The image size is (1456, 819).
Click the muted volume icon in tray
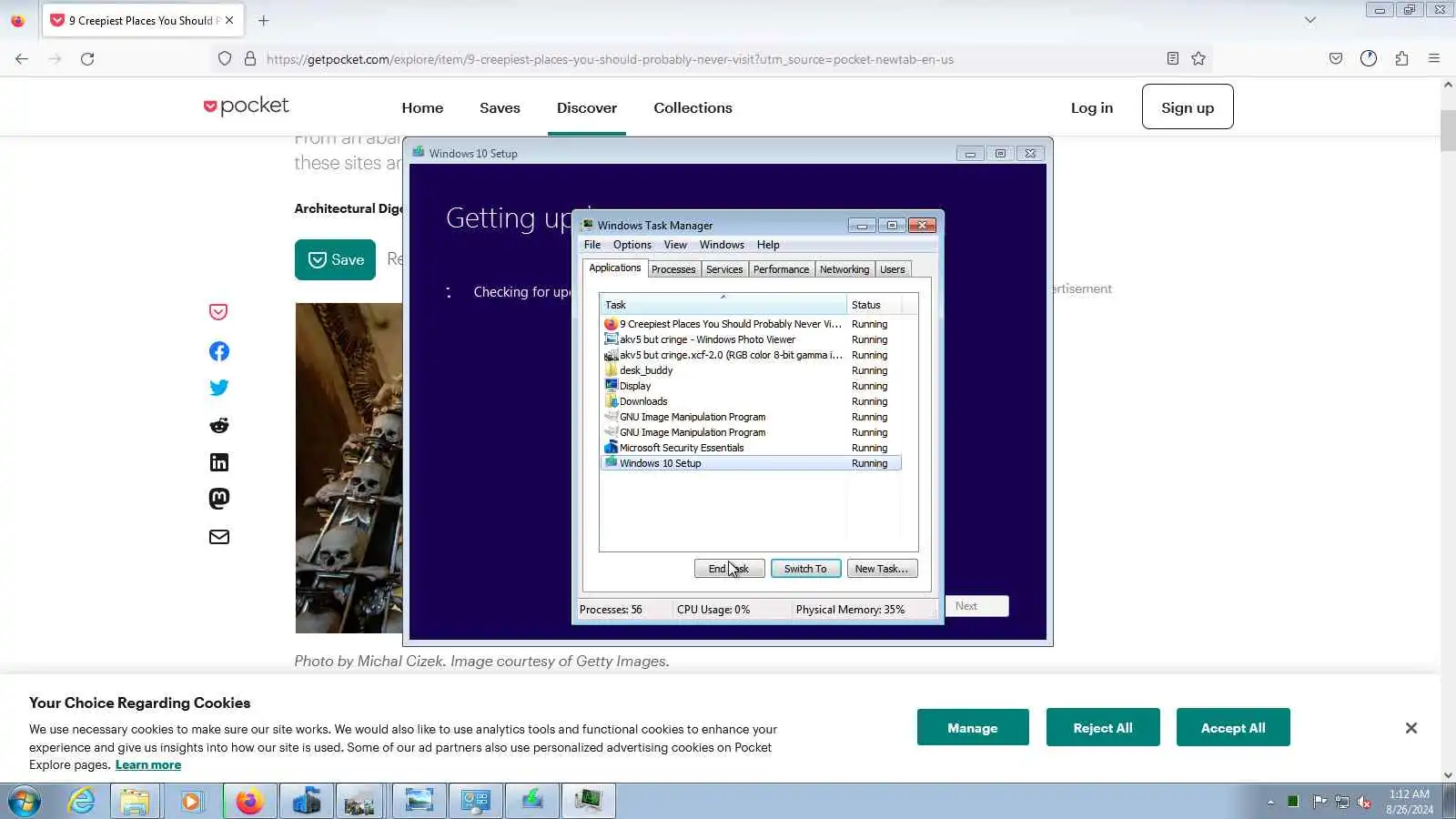pos(1364,802)
